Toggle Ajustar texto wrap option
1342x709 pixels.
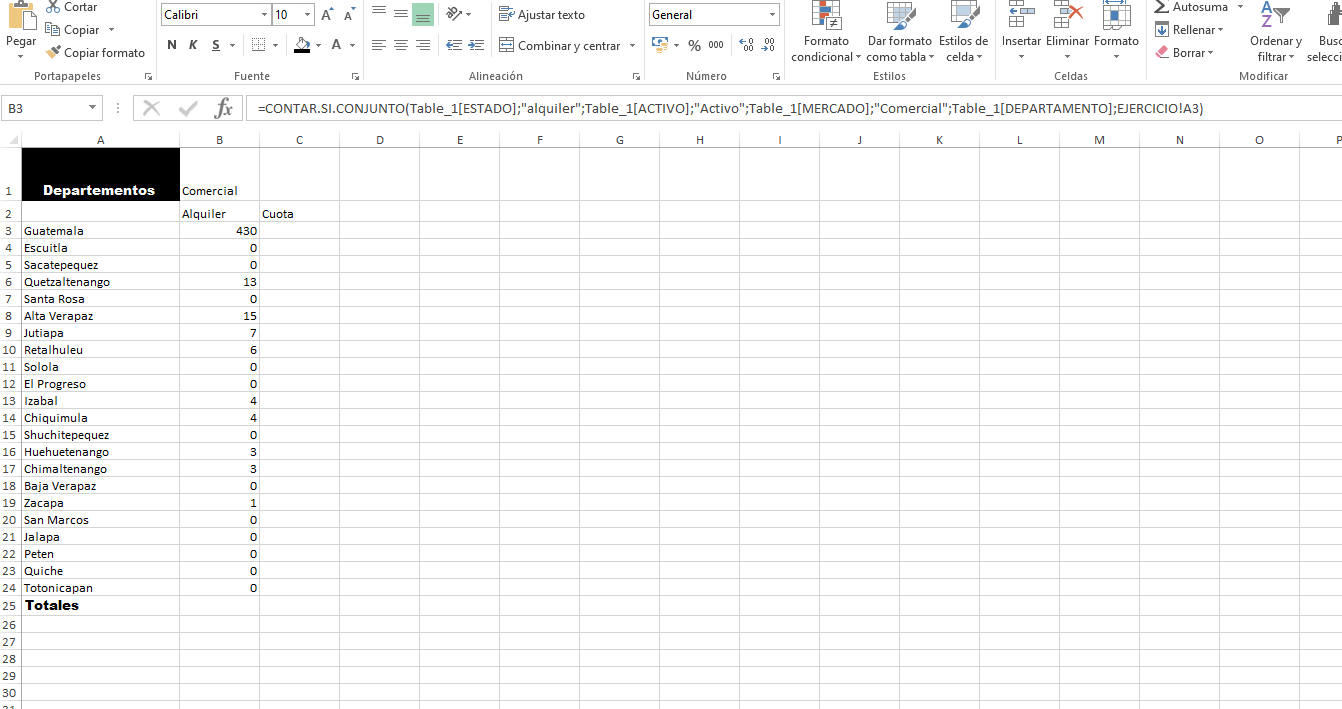point(542,15)
